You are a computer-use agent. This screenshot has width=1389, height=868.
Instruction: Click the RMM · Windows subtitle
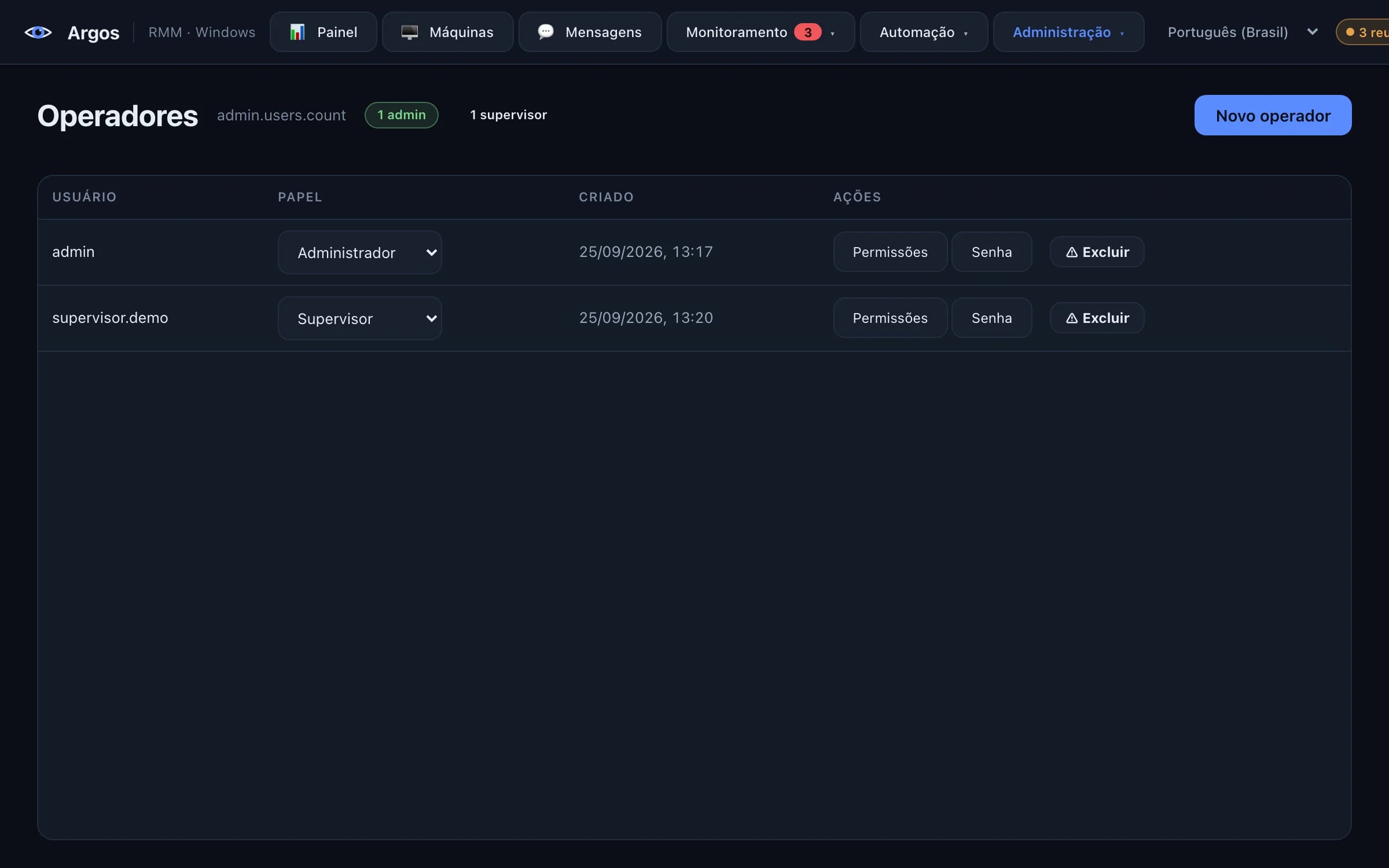click(202, 32)
